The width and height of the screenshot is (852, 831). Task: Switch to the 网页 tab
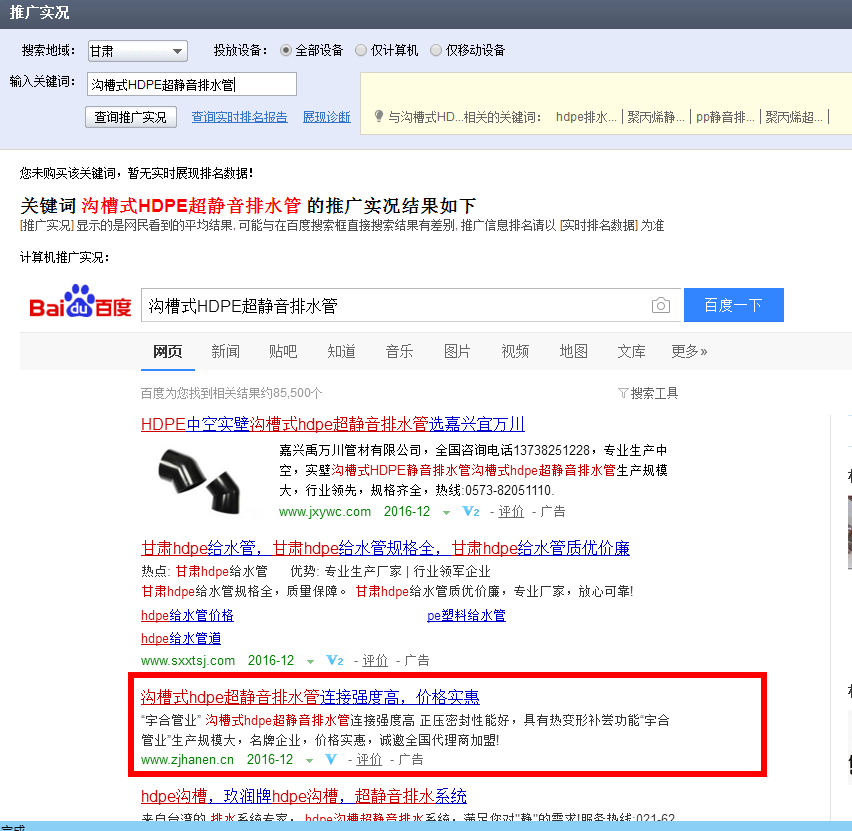(167, 351)
